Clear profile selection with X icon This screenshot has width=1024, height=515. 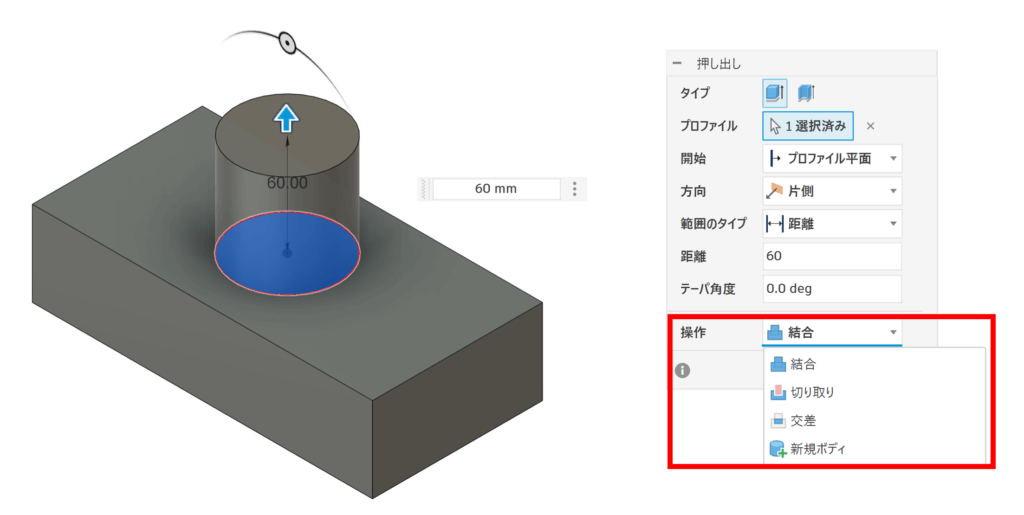(870, 126)
